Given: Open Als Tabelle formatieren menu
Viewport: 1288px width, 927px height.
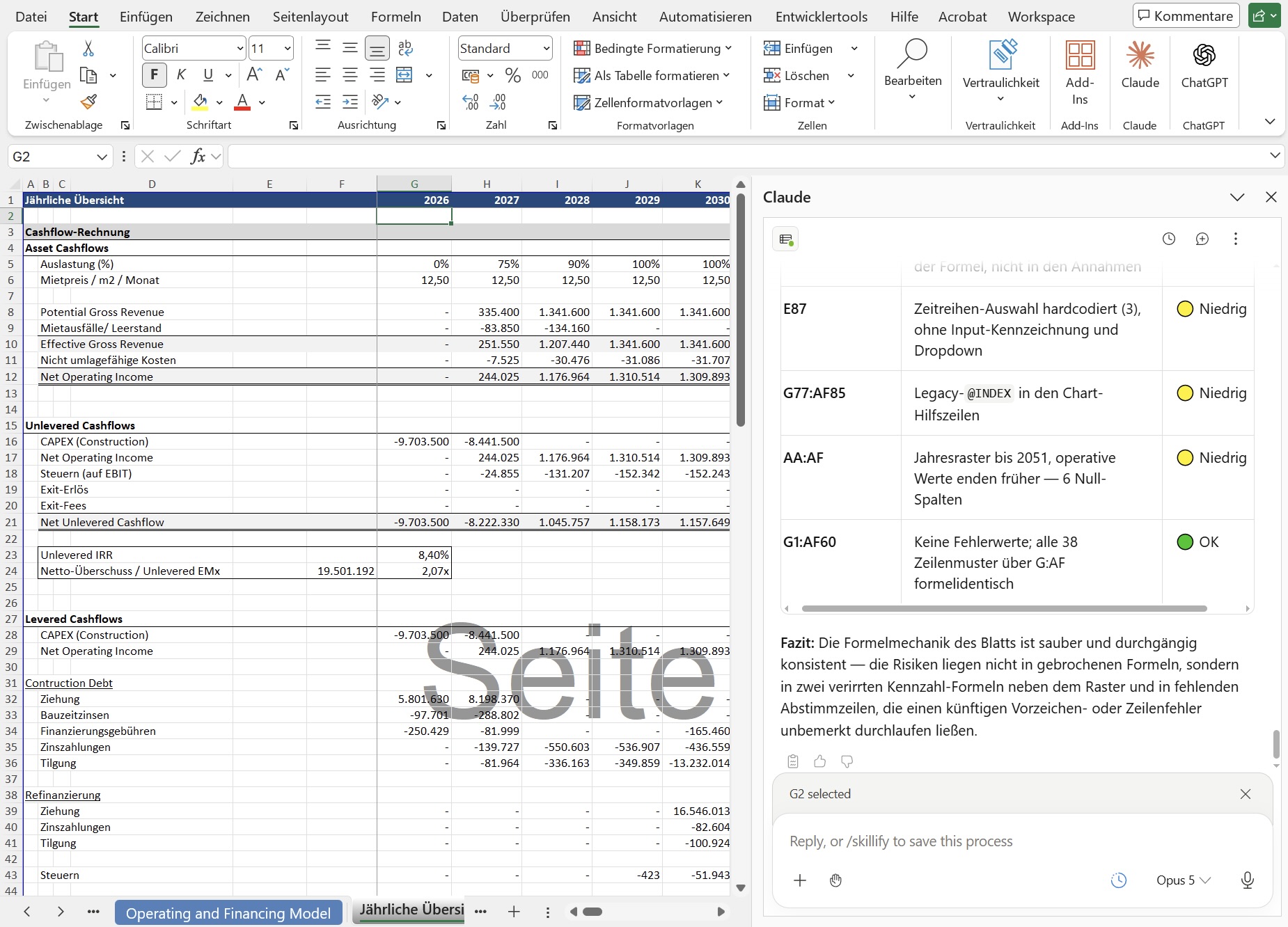Looking at the screenshot, I should click(x=651, y=75).
